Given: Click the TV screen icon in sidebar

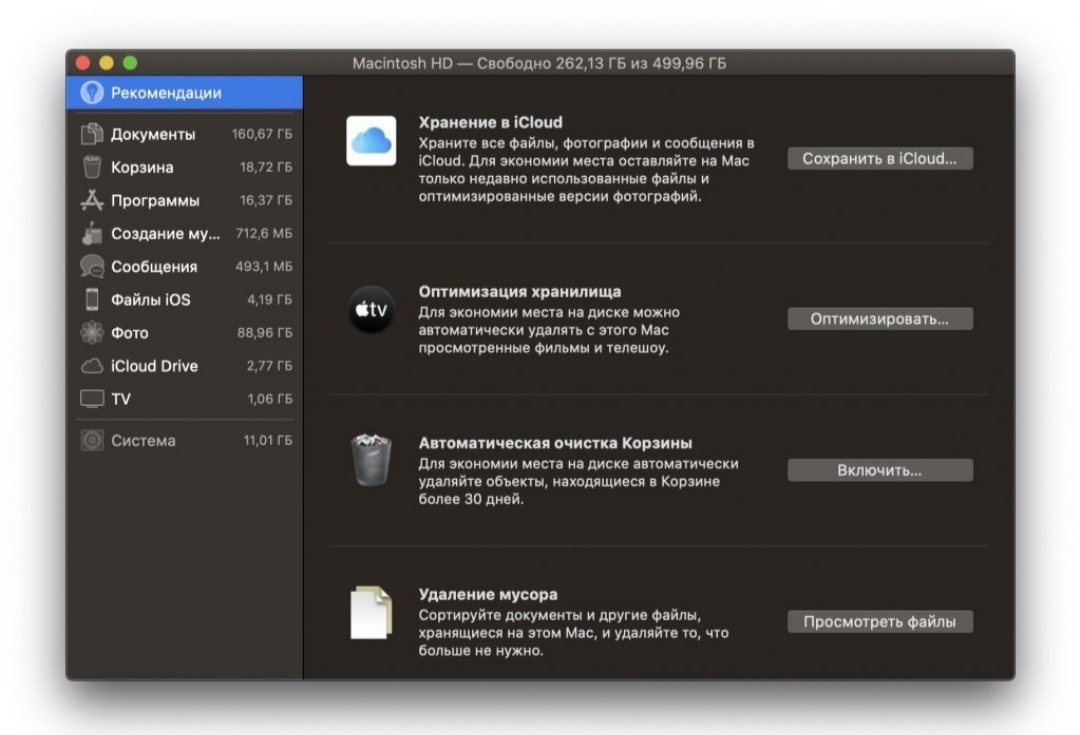Looking at the screenshot, I should tap(92, 399).
